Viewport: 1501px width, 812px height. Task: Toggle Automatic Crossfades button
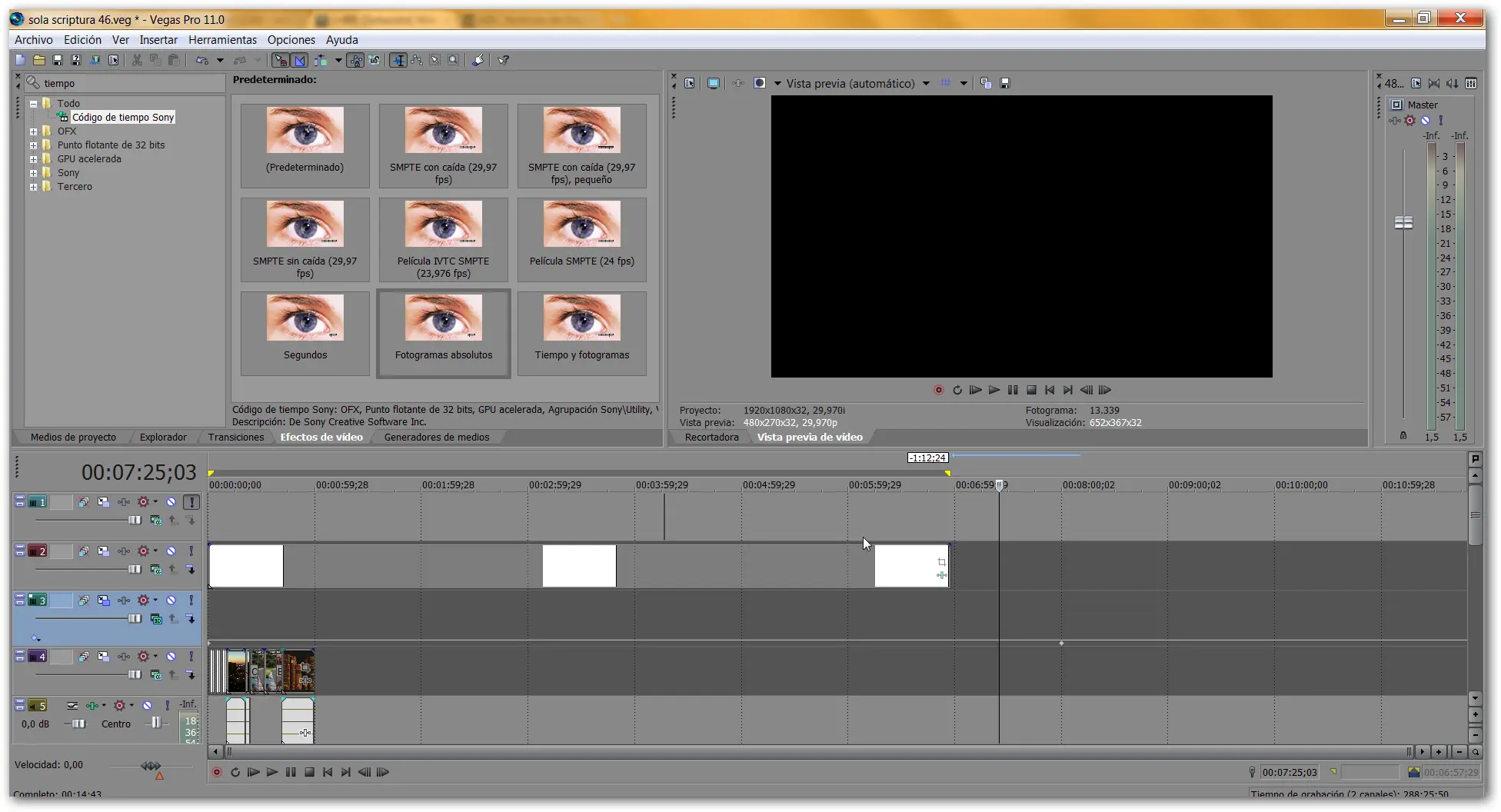(300, 60)
